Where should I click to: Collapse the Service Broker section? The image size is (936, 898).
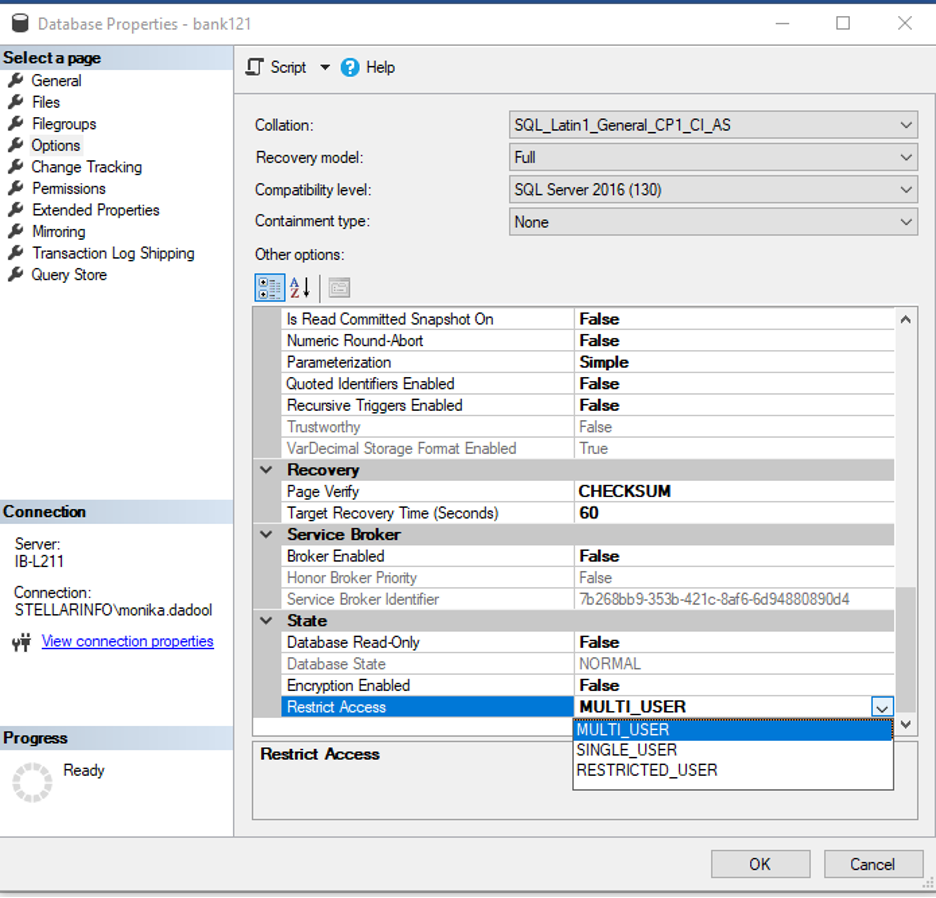(x=266, y=534)
